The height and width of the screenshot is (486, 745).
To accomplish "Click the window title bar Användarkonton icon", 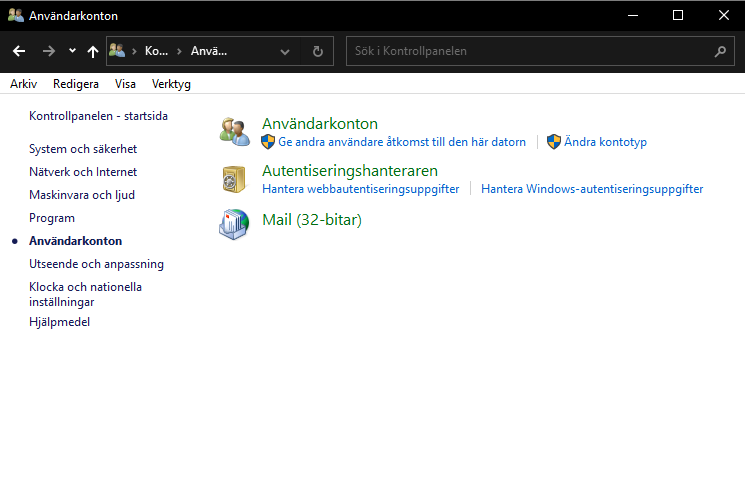I will (16, 15).
